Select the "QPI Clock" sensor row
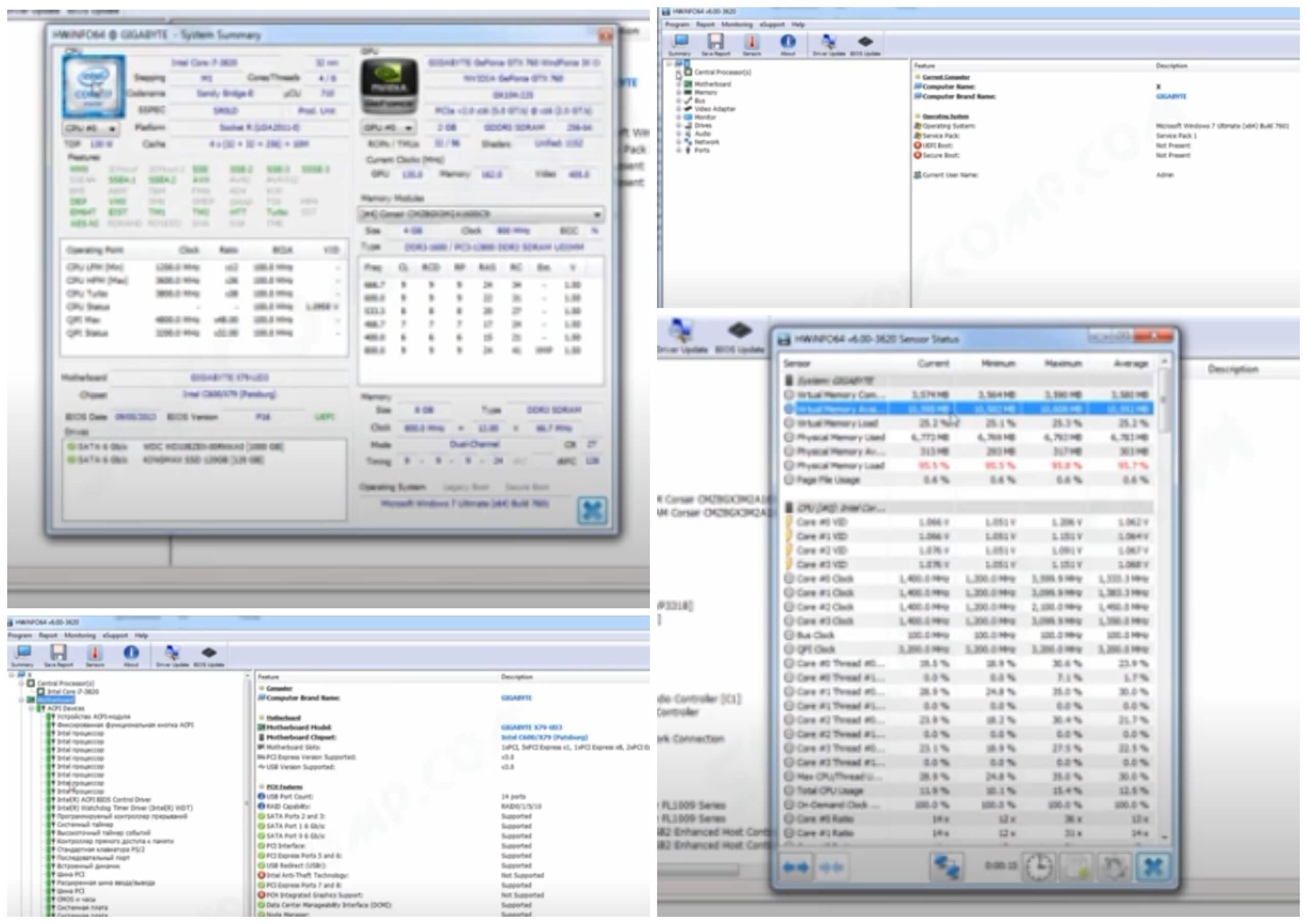This screenshot has height=924, width=1307. click(x=968, y=650)
